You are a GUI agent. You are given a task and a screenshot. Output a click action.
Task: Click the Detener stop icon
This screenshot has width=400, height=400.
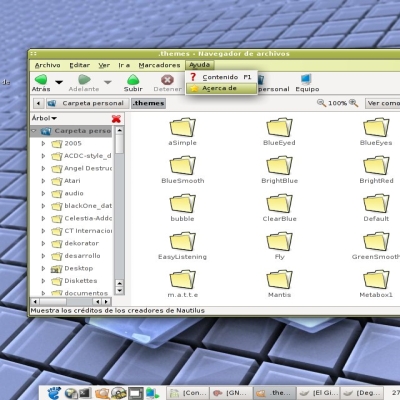point(167,80)
